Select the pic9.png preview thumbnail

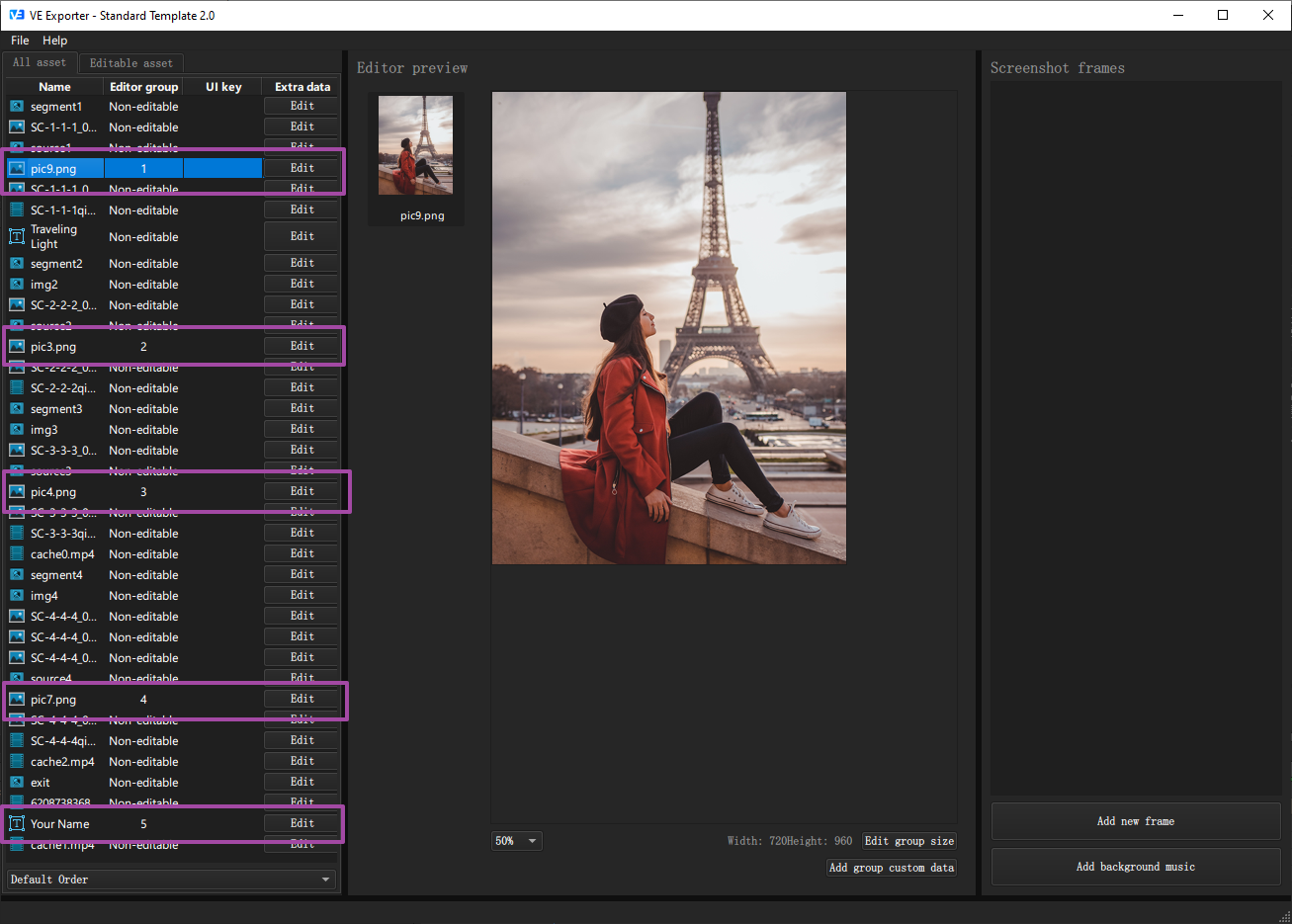[416, 159]
